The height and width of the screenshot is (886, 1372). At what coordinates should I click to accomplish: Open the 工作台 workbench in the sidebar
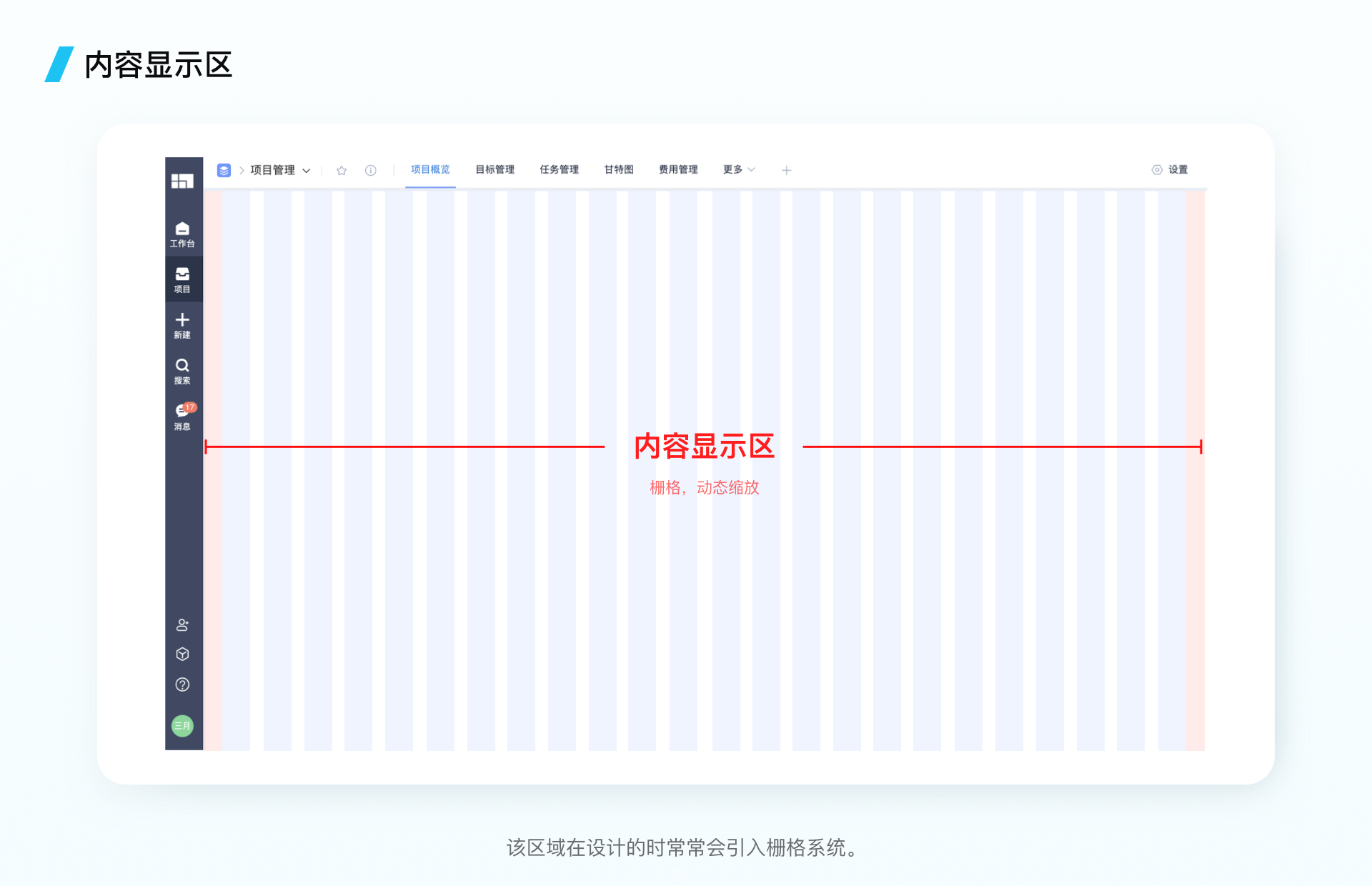click(182, 234)
